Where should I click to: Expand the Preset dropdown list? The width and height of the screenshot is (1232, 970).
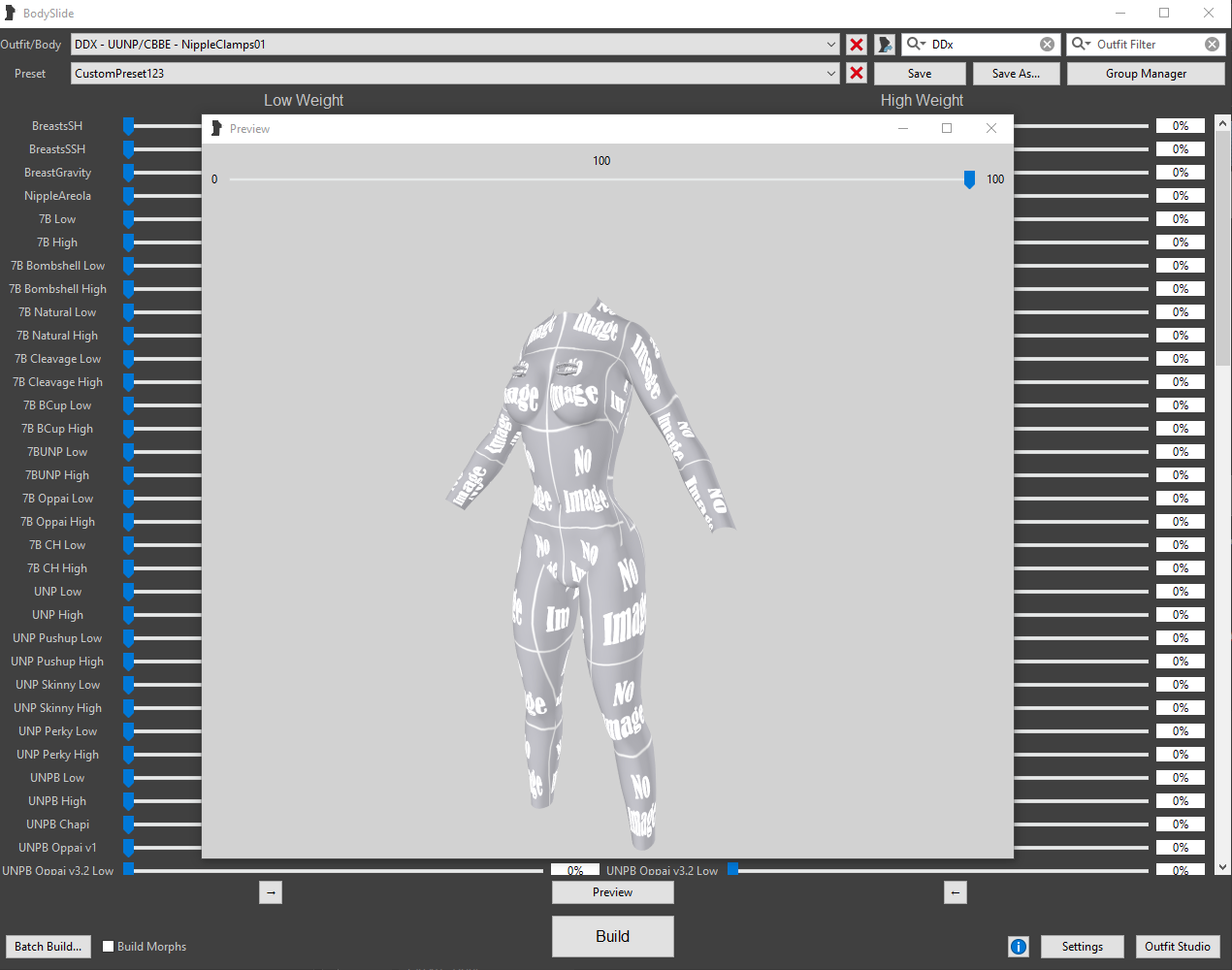pyautogui.click(x=831, y=74)
